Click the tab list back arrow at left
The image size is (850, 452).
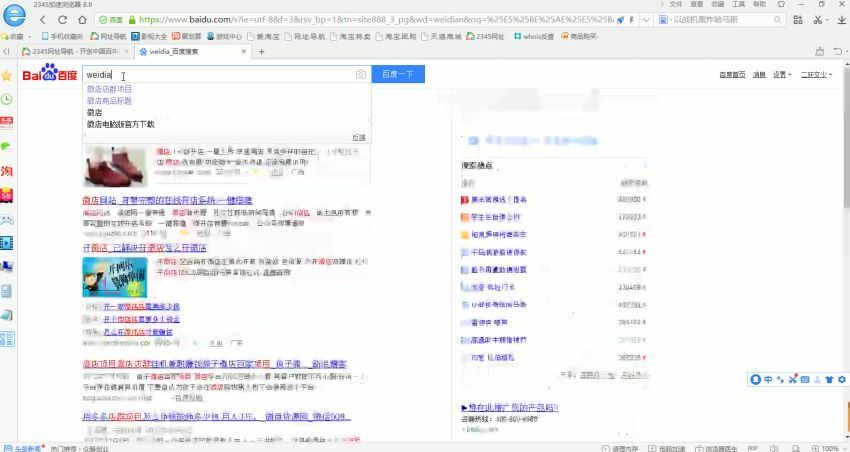(x=7, y=51)
